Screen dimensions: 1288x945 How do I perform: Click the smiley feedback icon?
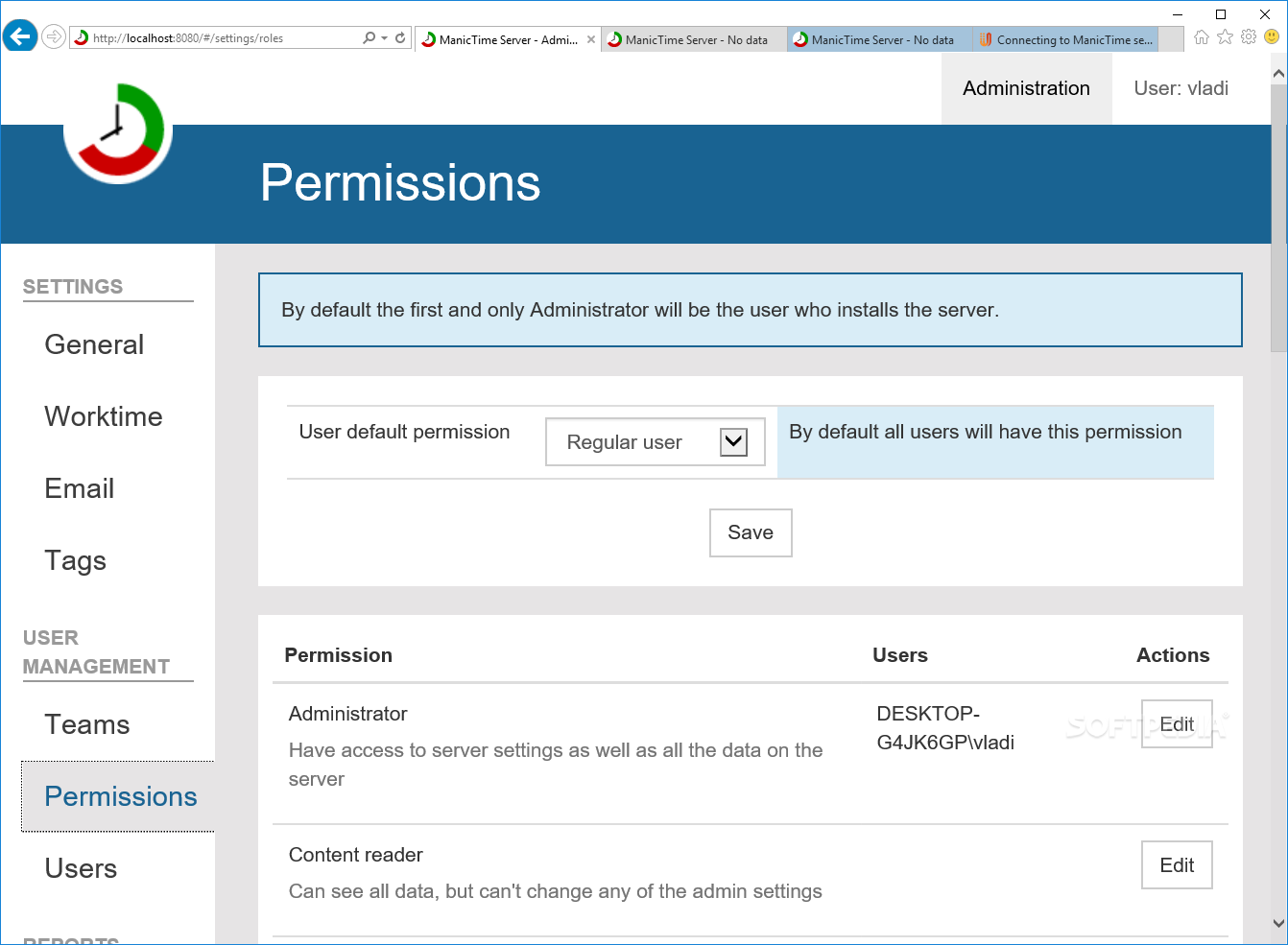(1272, 37)
